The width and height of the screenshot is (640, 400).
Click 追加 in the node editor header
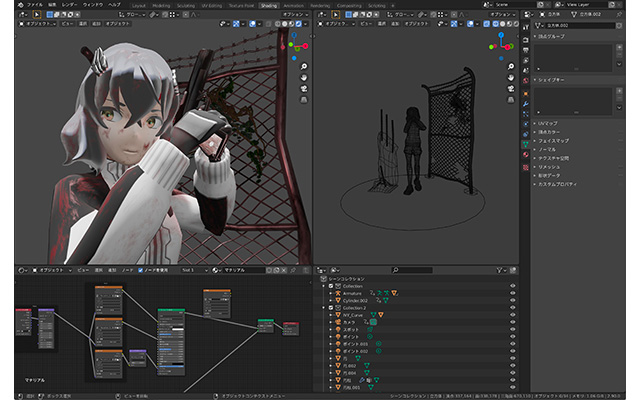112,270
